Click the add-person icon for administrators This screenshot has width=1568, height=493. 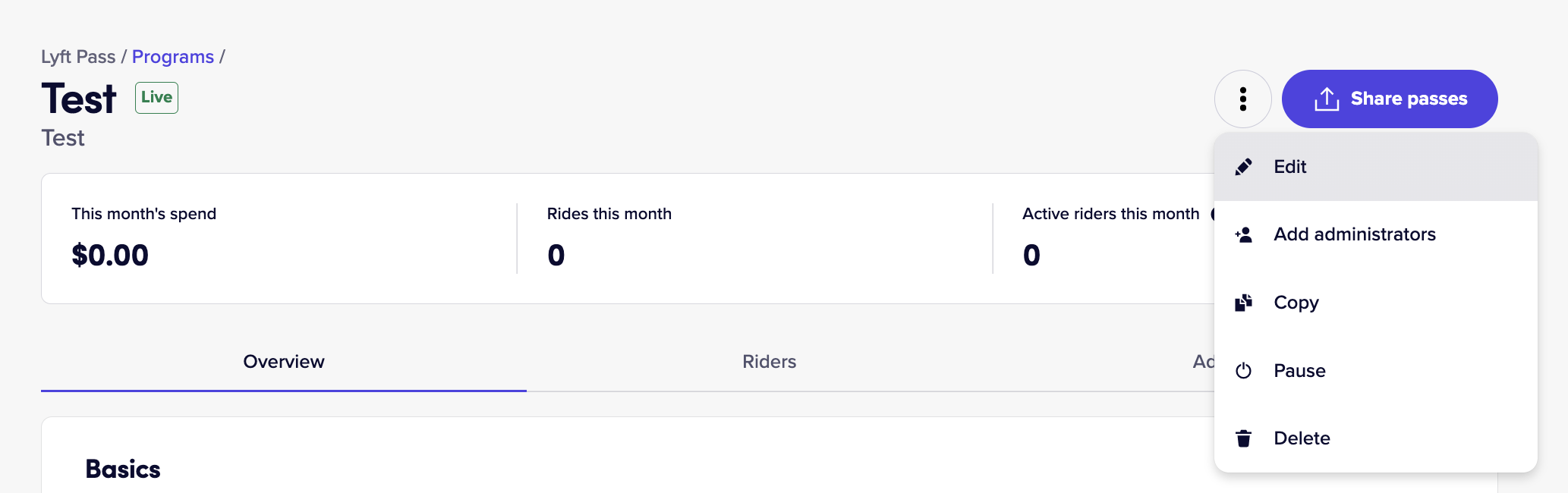(x=1243, y=234)
